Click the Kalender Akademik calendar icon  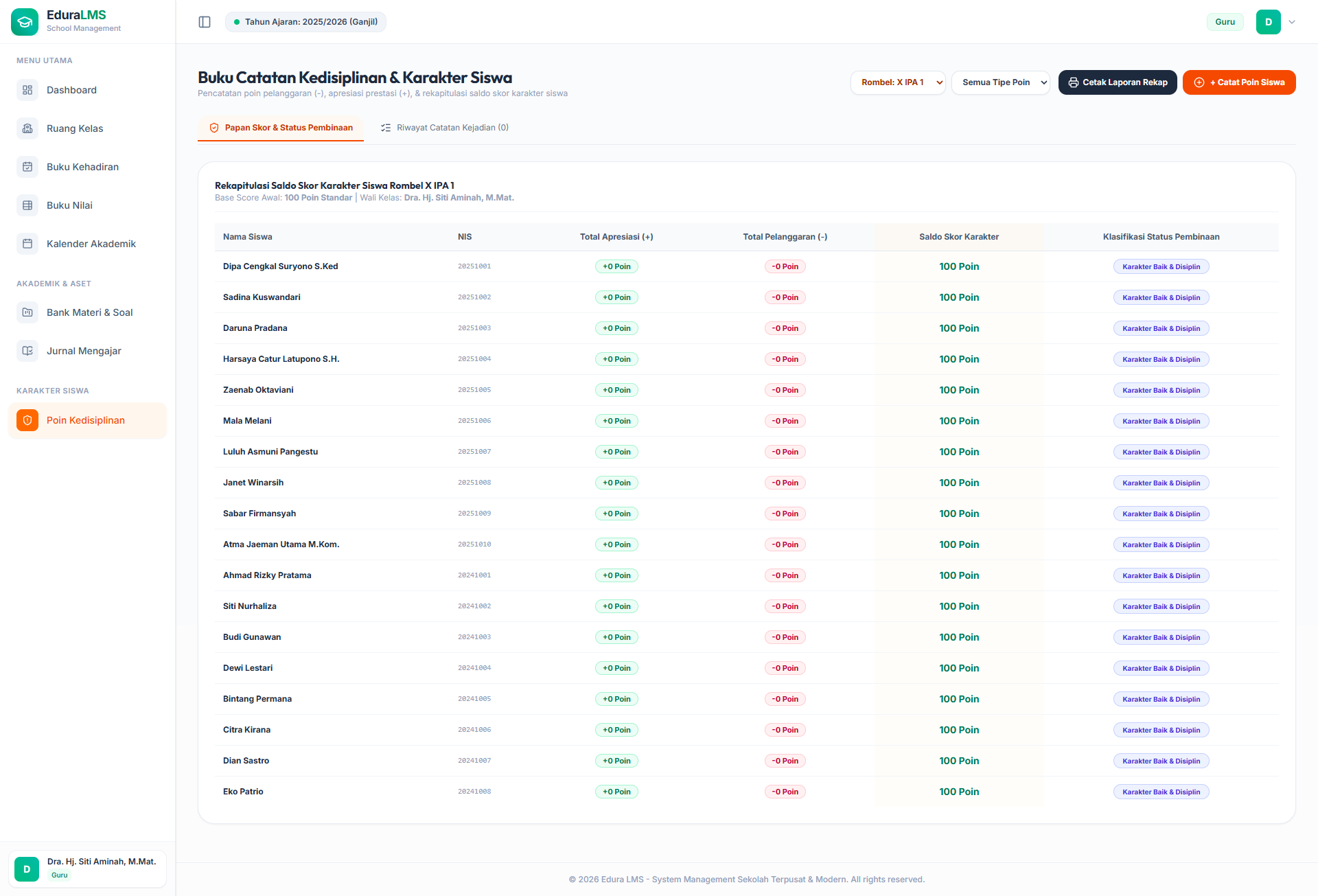(27, 244)
